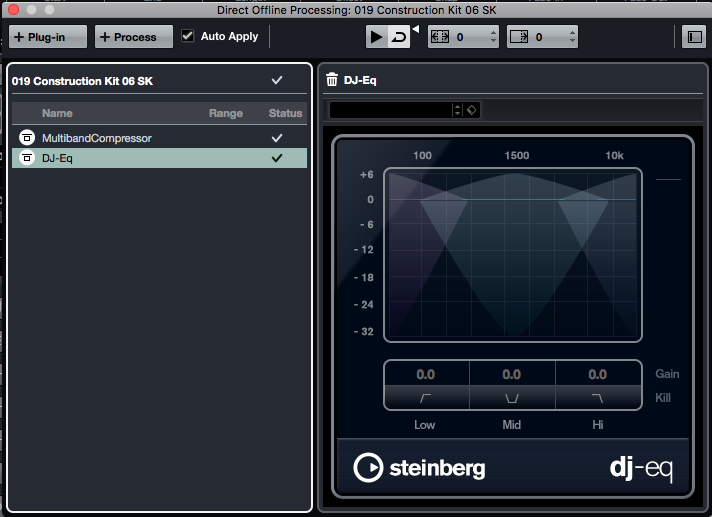Activate the Hi band kill switch
This screenshot has height=517, width=712.
598,398
